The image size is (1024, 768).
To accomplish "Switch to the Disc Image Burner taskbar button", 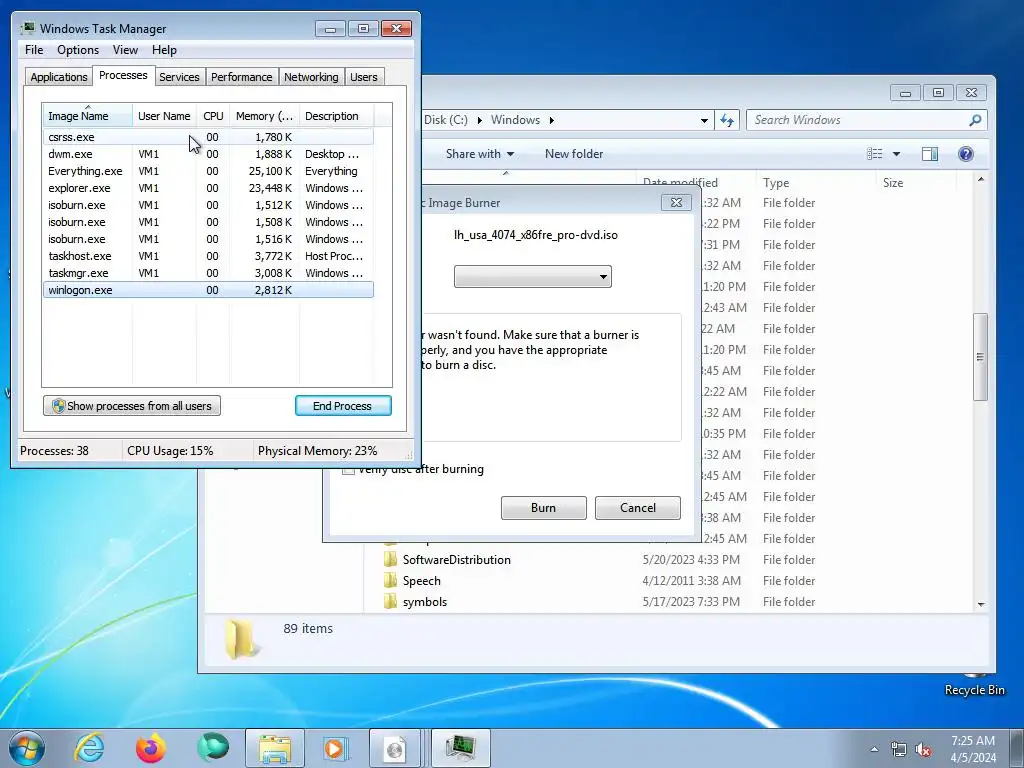I will tap(395, 748).
